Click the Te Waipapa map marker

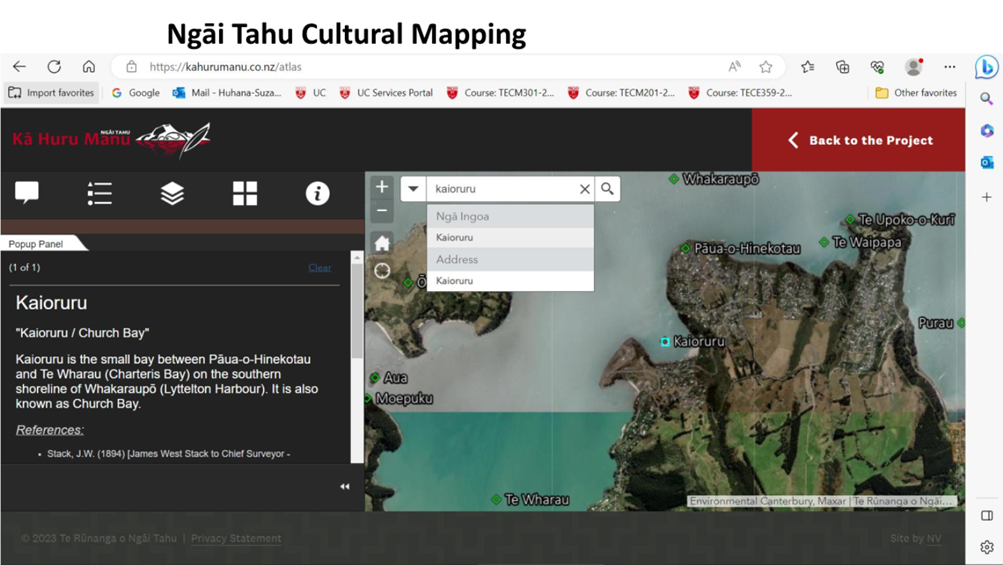click(x=824, y=242)
